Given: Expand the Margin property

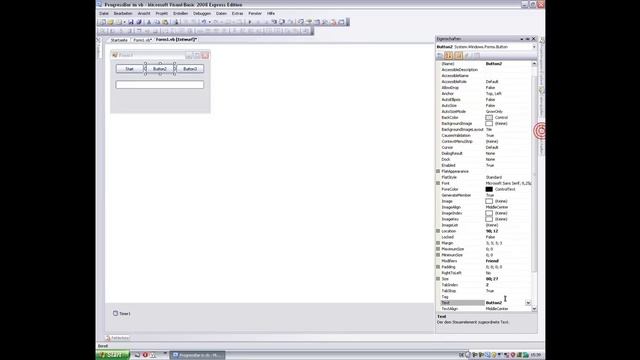Looking at the screenshot, I should pos(438,243).
